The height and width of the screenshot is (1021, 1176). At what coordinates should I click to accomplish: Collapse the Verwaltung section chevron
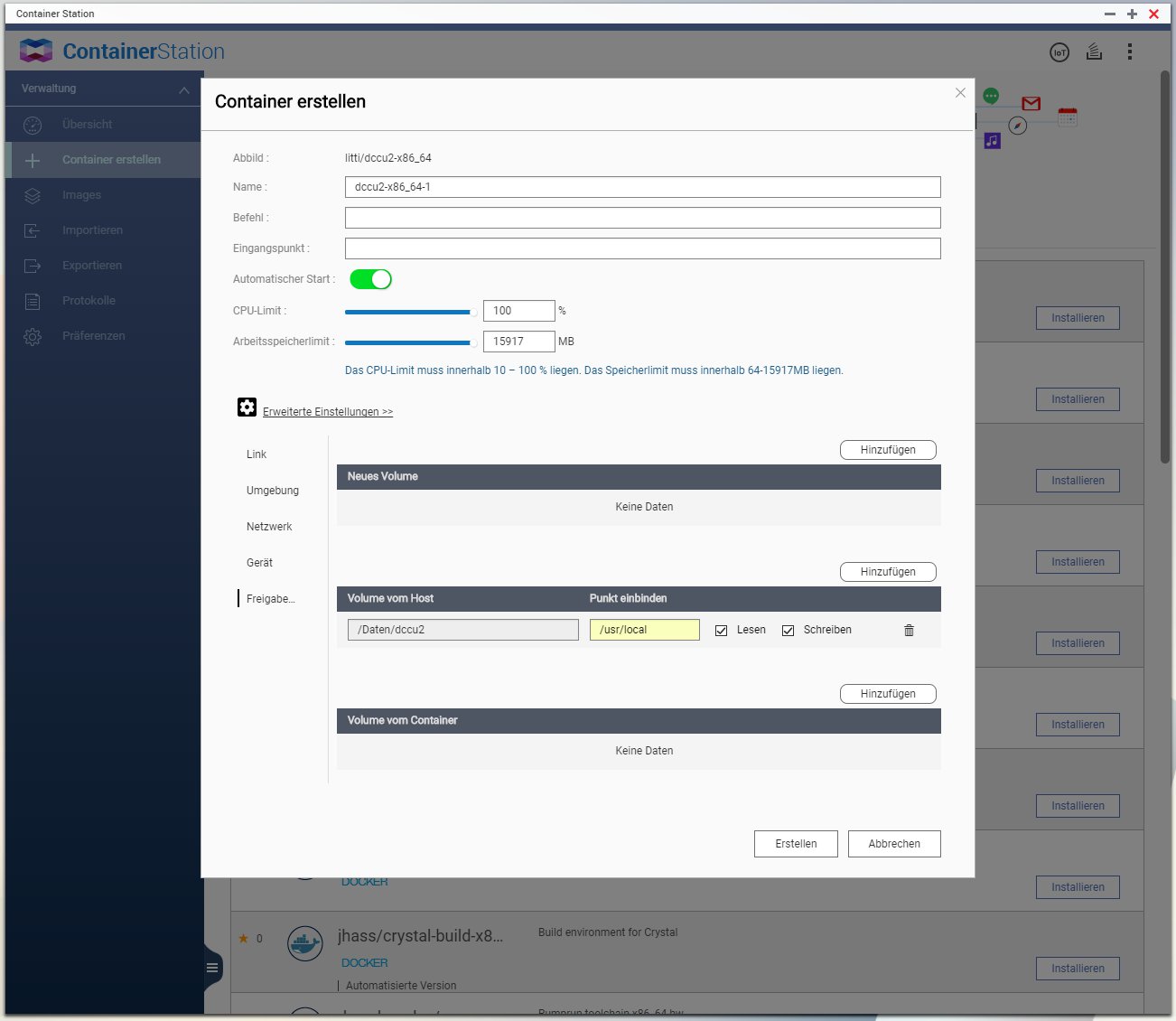[184, 89]
